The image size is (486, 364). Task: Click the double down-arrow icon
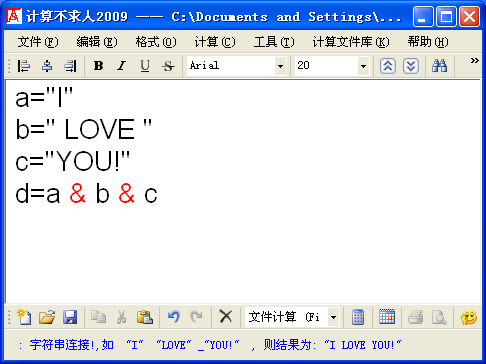tap(411, 66)
